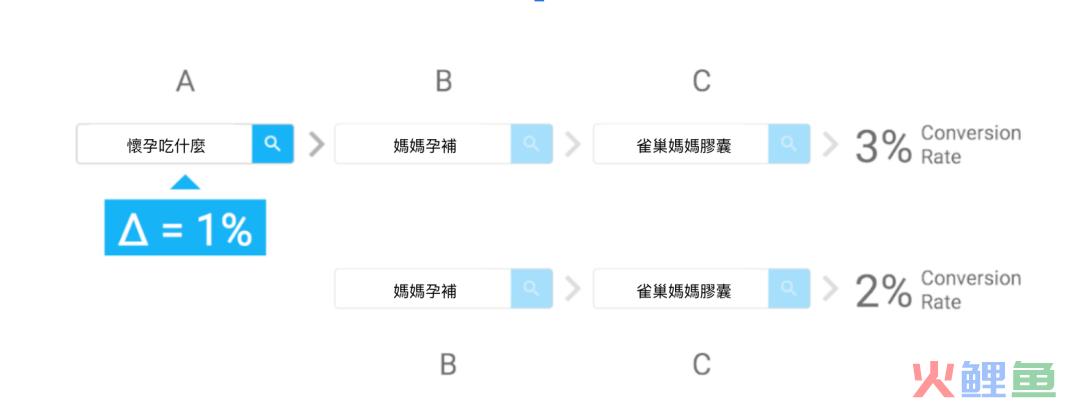Click search icon of bottom-row 雀巢媽媽膠囊 box
1080x403 pixels.
789,289
